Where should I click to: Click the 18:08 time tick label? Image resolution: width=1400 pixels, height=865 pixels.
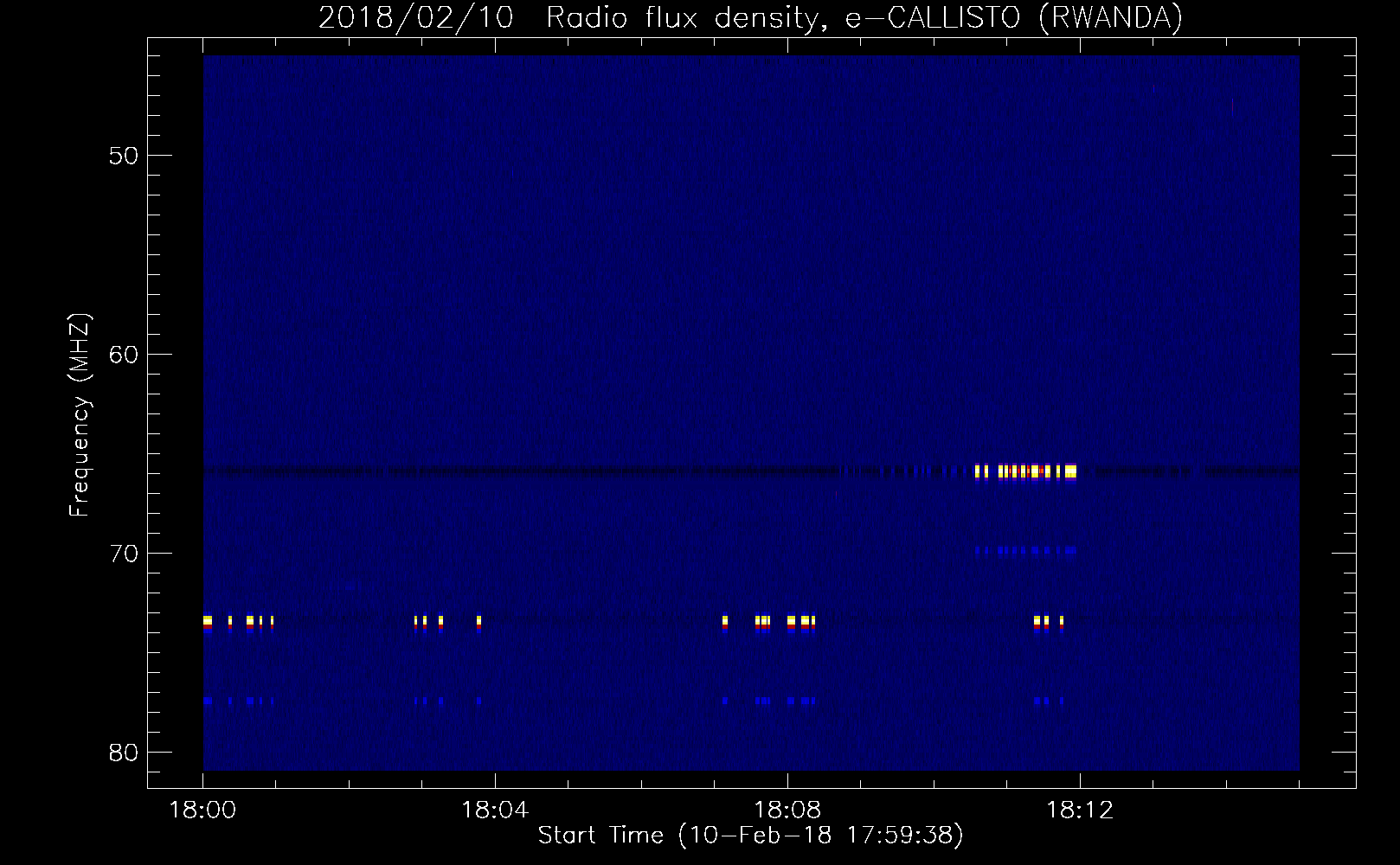[787, 811]
